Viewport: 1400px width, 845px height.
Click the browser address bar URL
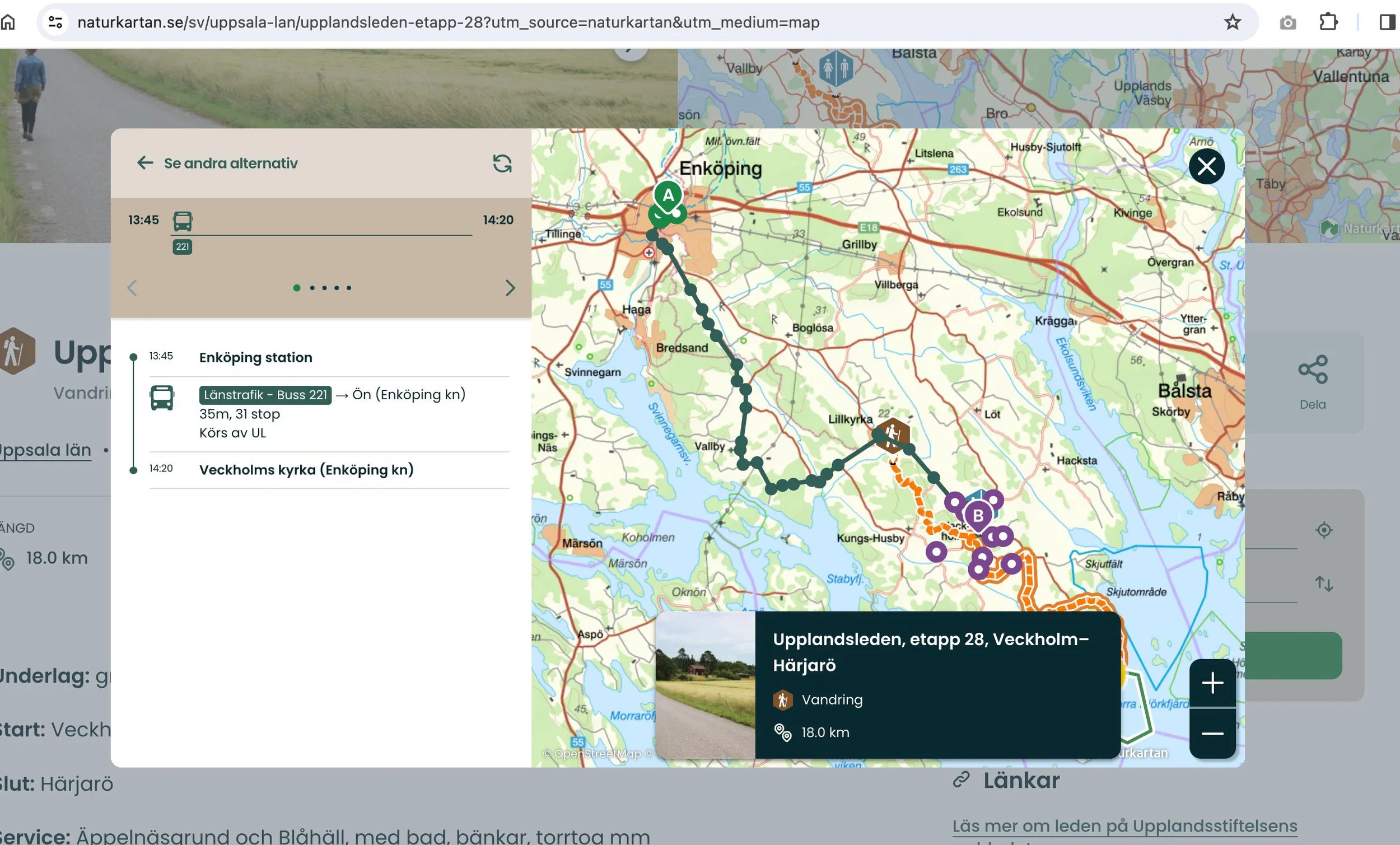[x=449, y=22]
